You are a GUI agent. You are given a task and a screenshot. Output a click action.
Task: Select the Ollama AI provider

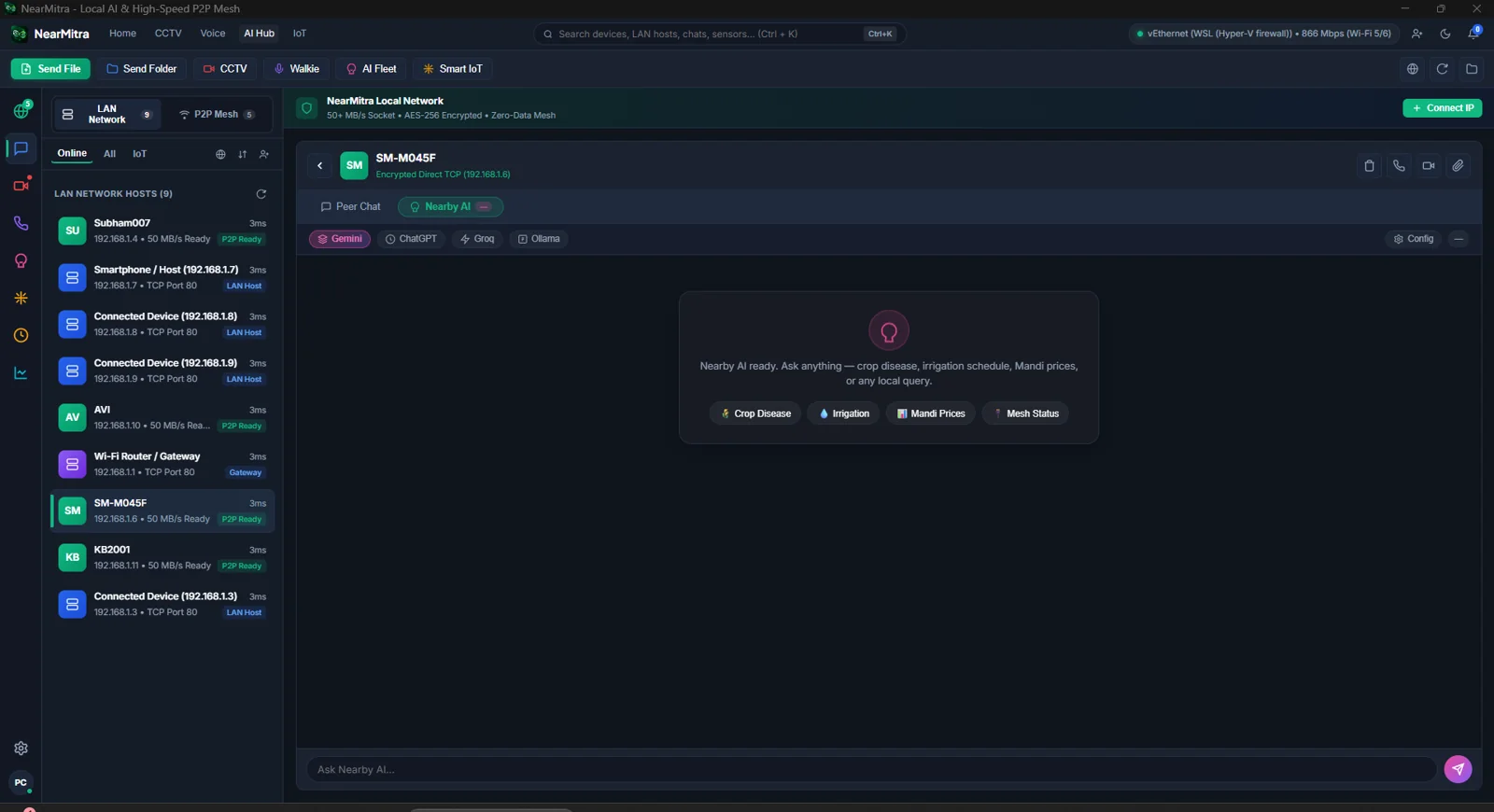click(x=539, y=239)
